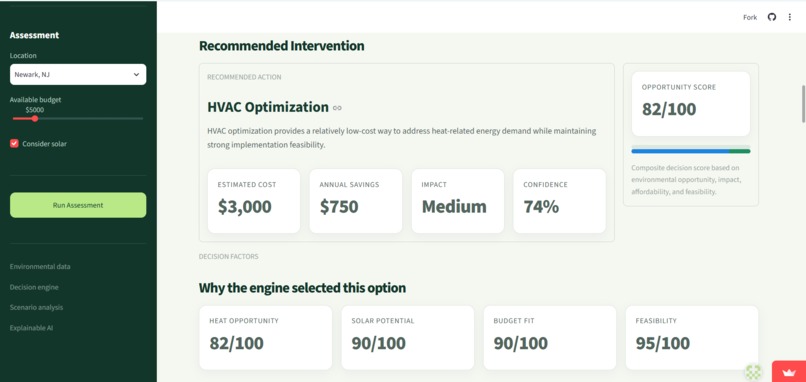The width and height of the screenshot is (806, 382).
Task: Uncheck the Consider solar checkbox
Action: (14, 144)
